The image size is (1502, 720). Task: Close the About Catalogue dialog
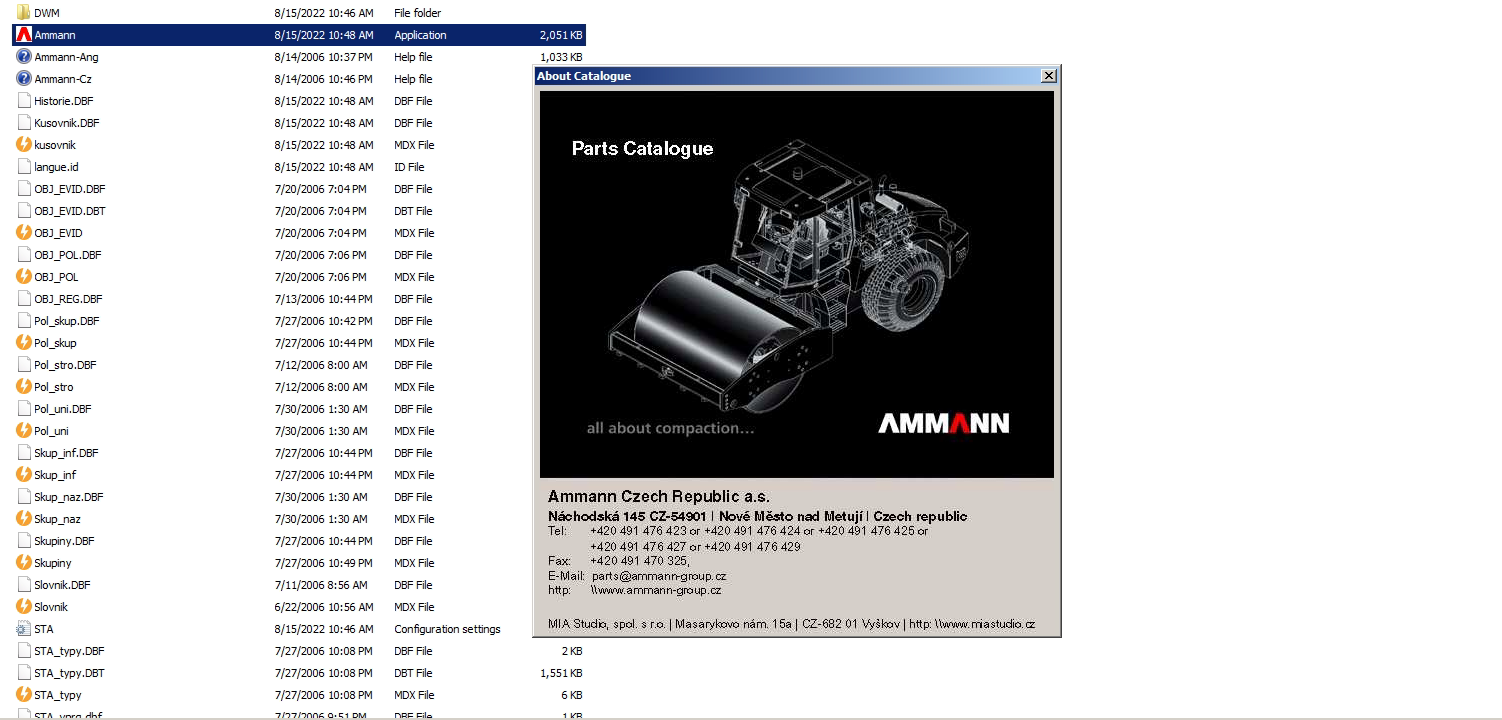click(x=1048, y=75)
